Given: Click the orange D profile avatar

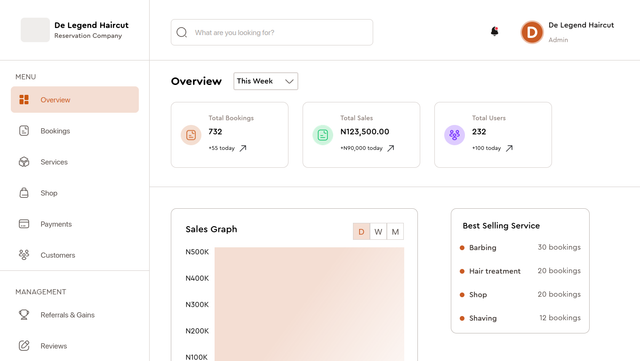Looking at the screenshot, I should [532, 32].
